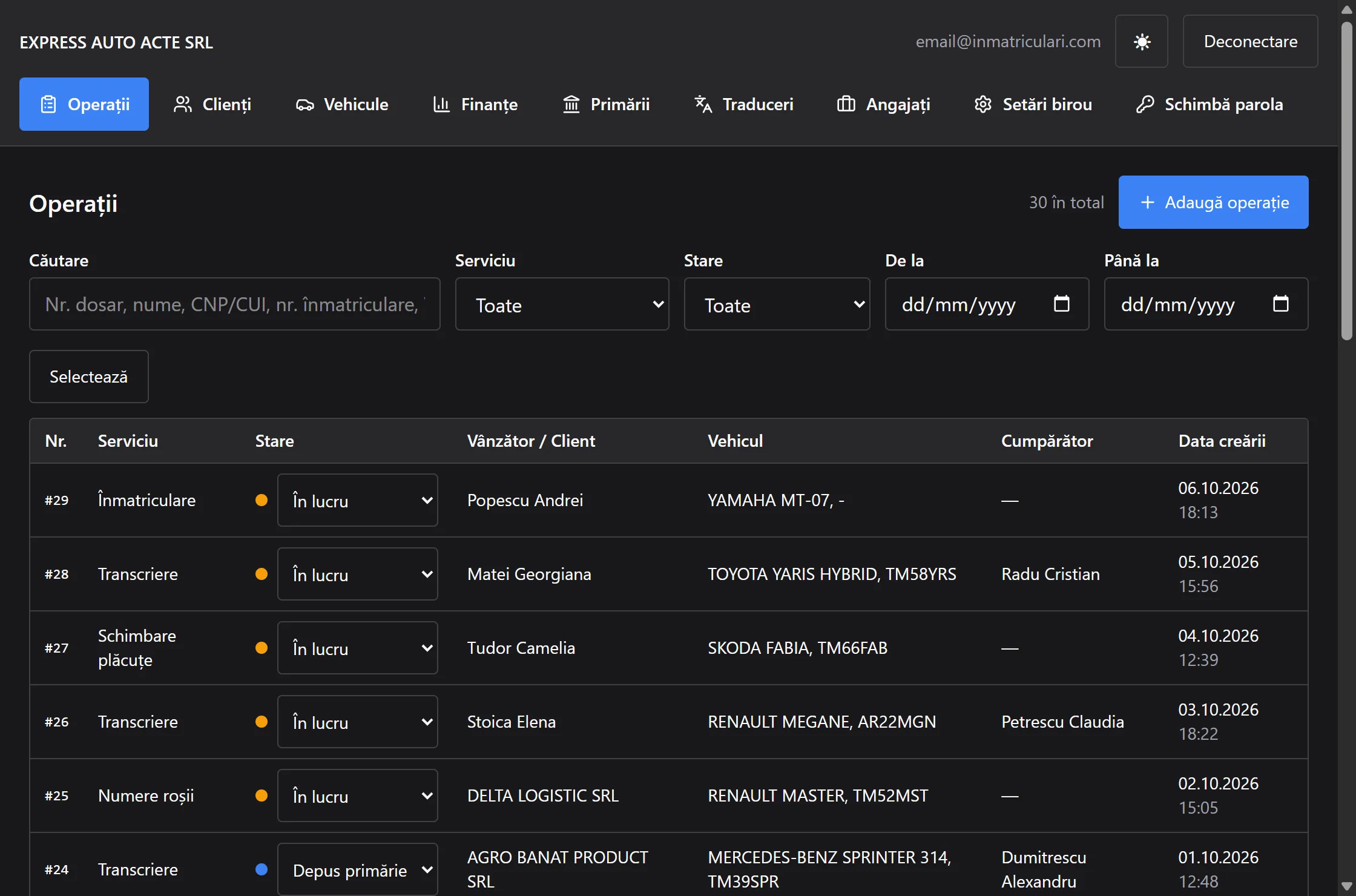Click the De la date field
The width and height of the screenshot is (1356, 896).
pos(987,304)
